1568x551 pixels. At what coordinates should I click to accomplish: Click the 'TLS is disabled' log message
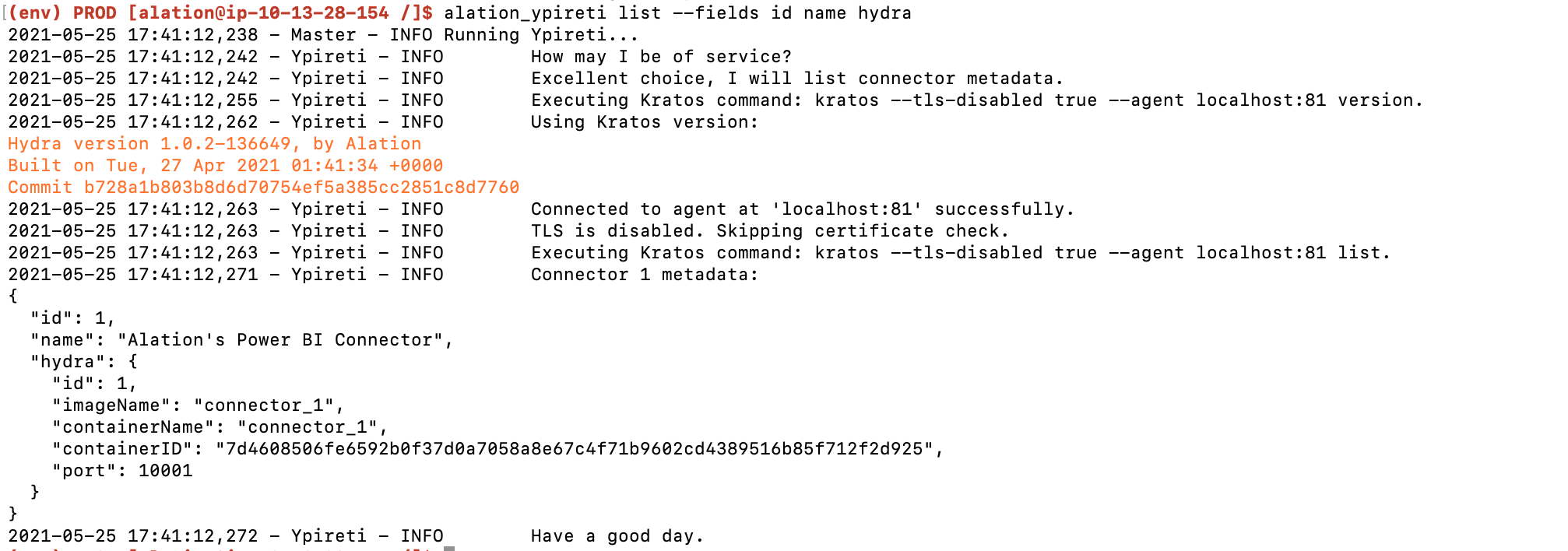click(770, 231)
